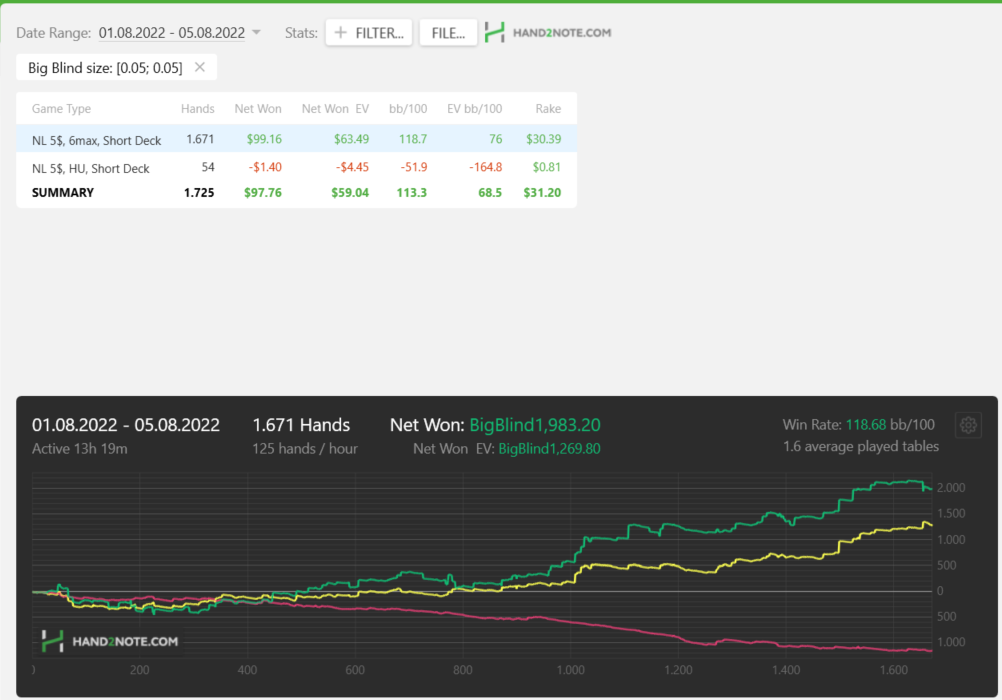Click the 113.3 summary bb/100 value
The height and width of the screenshot is (700, 1002).
tap(412, 192)
